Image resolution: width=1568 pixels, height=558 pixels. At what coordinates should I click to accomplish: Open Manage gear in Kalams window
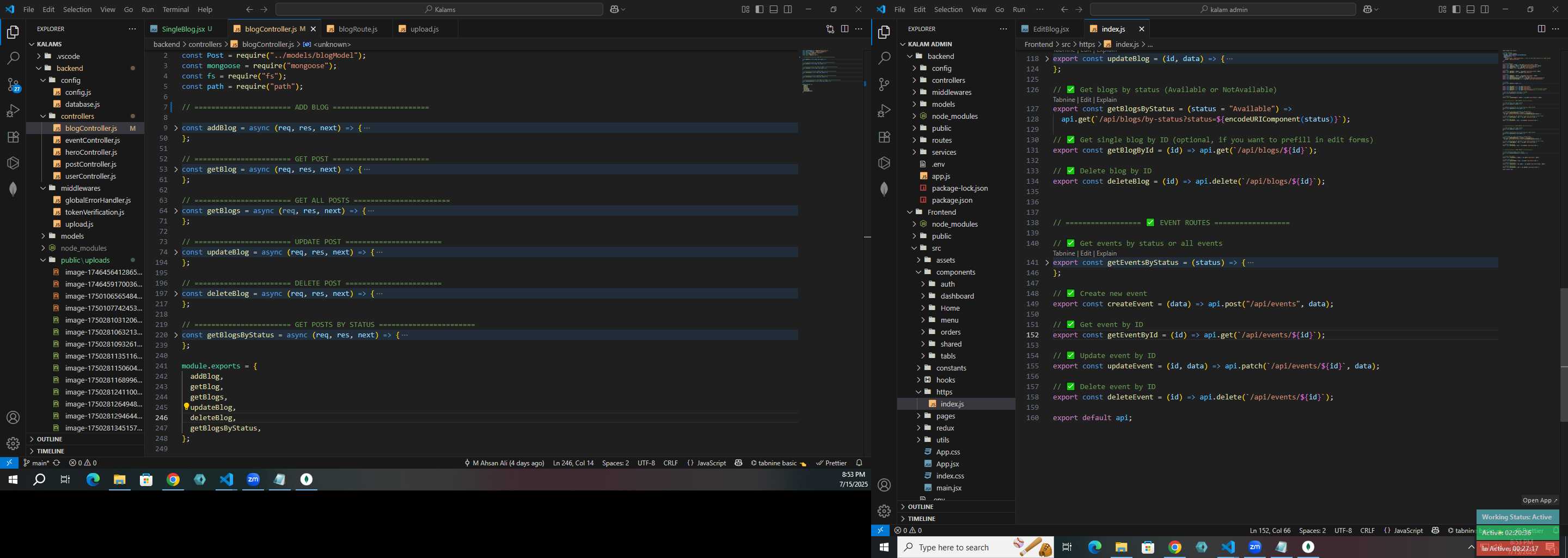click(13, 444)
